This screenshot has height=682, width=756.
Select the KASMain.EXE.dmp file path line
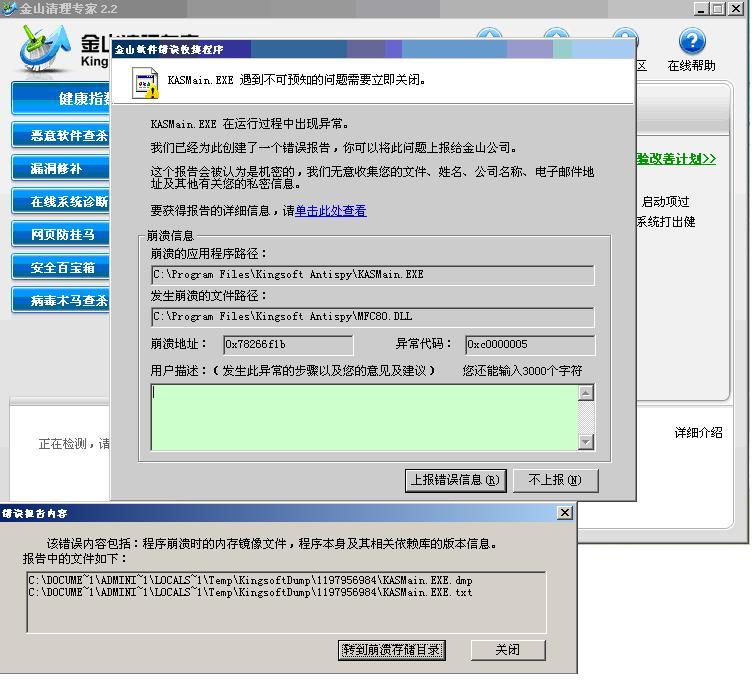[250, 580]
